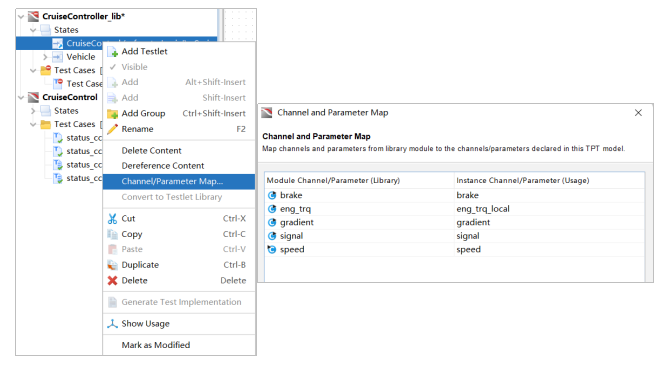
Task: Click the Add Group folder icon
Action: (112, 114)
